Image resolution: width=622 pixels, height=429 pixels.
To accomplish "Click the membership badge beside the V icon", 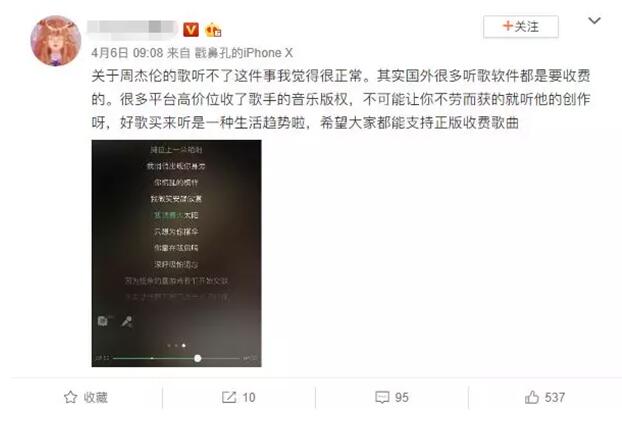I will point(213,30).
